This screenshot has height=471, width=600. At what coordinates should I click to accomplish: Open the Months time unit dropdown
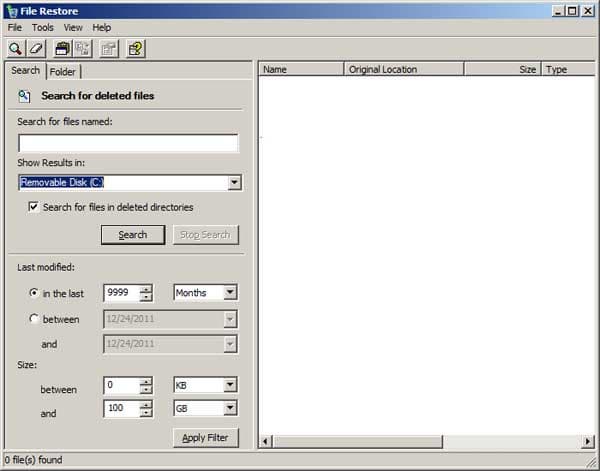pos(230,293)
